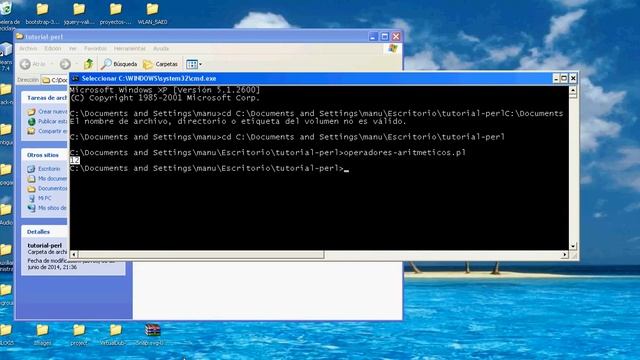Maximize the cmd.exe window
640x360 pixels.
[x=564, y=78]
